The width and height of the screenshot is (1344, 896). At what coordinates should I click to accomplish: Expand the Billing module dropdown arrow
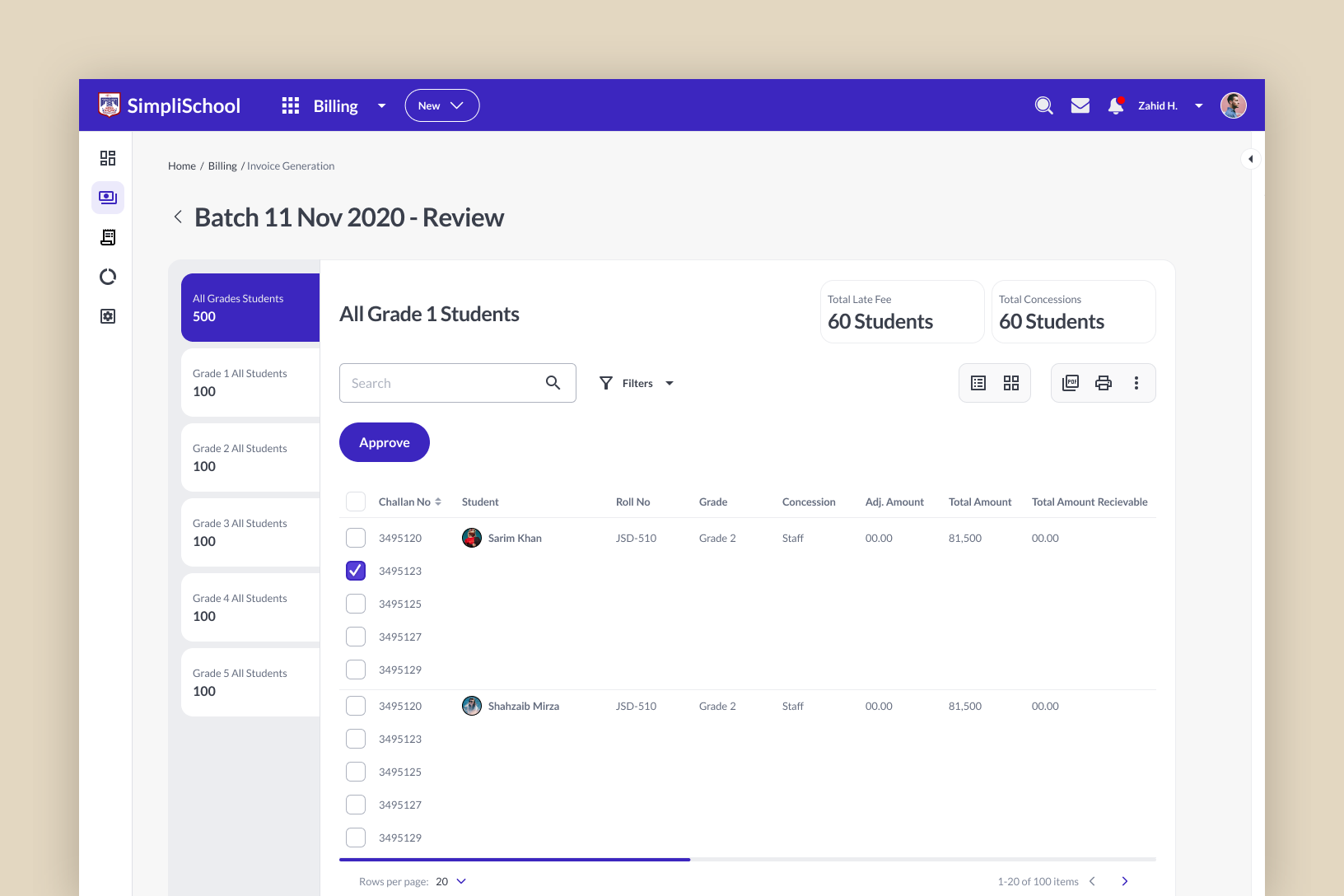[381, 106]
